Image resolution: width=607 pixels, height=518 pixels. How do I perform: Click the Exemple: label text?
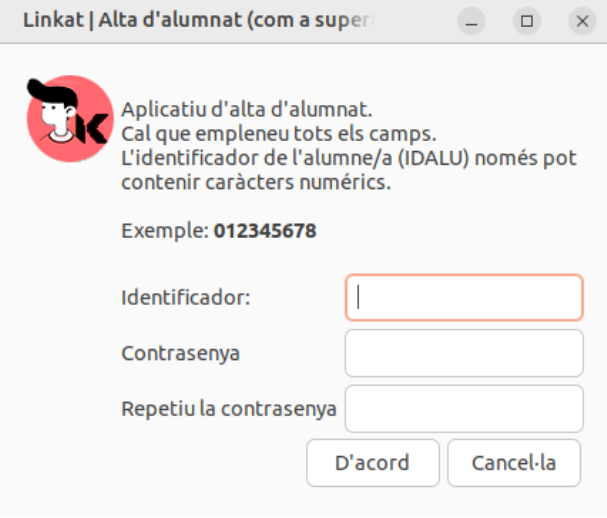pyautogui.click(x=165, y=231)
